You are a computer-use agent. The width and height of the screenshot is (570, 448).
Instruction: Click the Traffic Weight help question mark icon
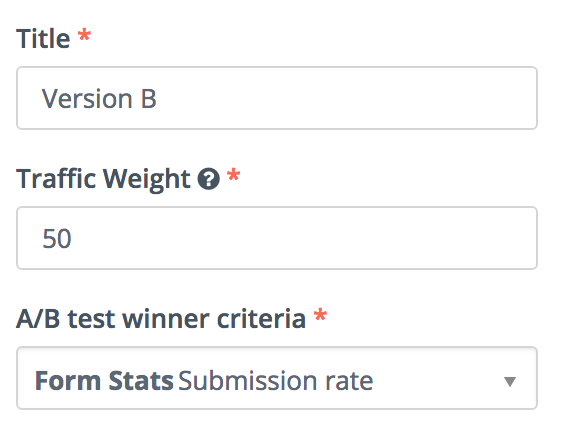coord(209,179)
